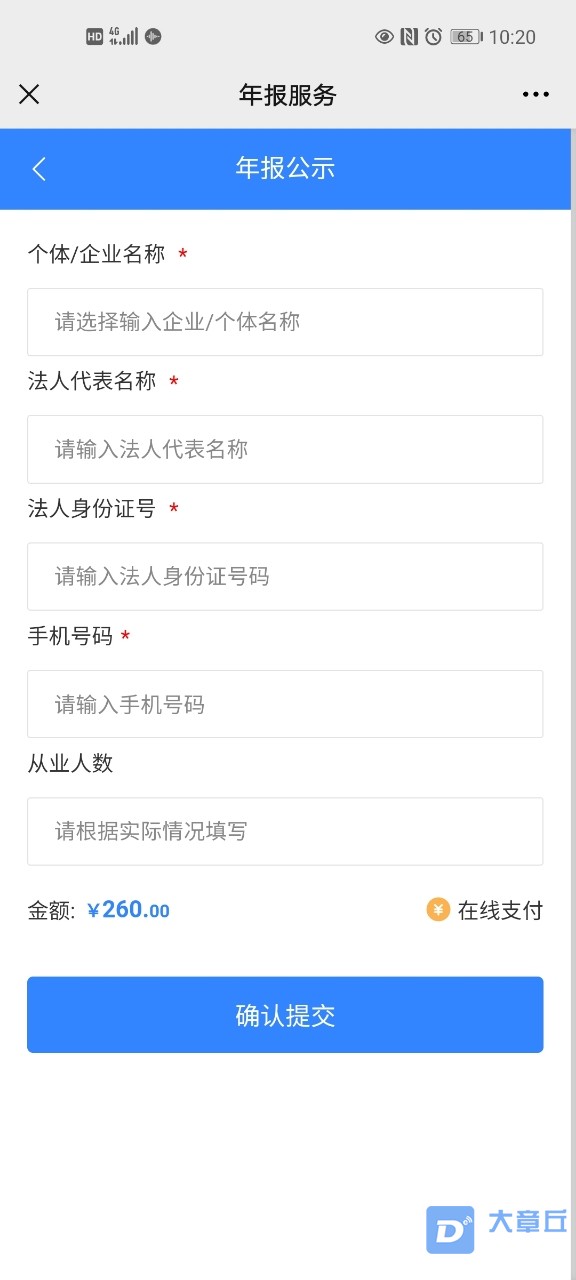Image resolution: width=576 pixels, height=1280 pixels.
Task: Focus the 法人代表名称 input field
Action: [285, 449]
